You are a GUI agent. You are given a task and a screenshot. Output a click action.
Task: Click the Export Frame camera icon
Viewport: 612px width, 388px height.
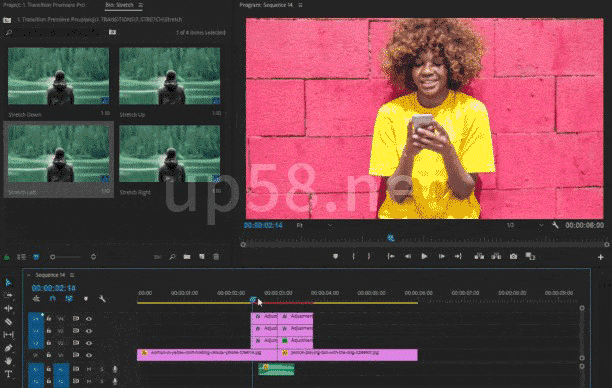coord(513,256)
